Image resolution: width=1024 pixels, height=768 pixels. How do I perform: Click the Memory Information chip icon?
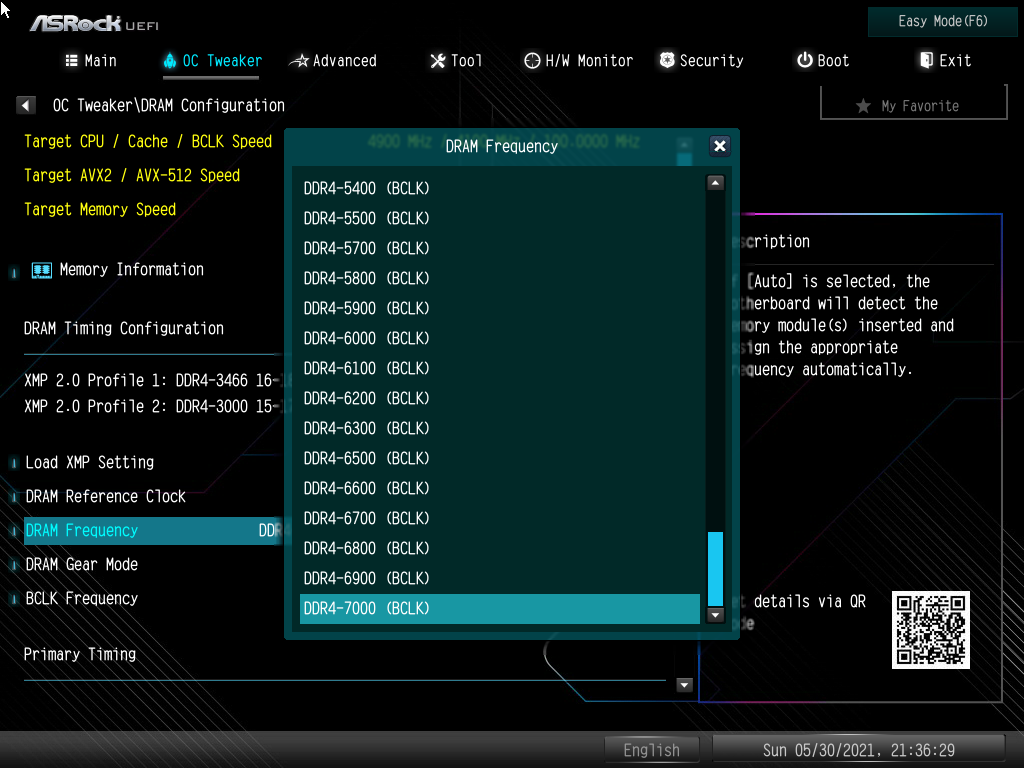click(41, 270)
